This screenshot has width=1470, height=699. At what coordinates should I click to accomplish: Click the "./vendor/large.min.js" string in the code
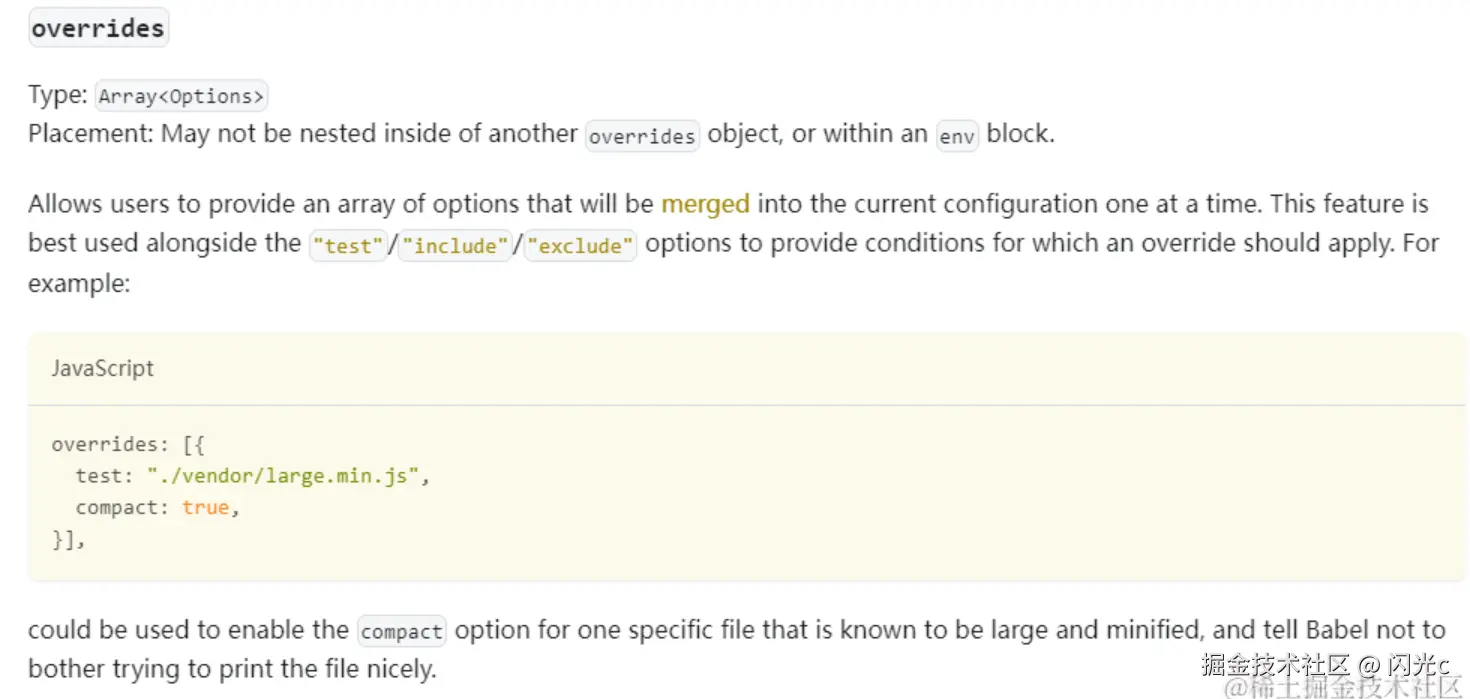point(282,476)
